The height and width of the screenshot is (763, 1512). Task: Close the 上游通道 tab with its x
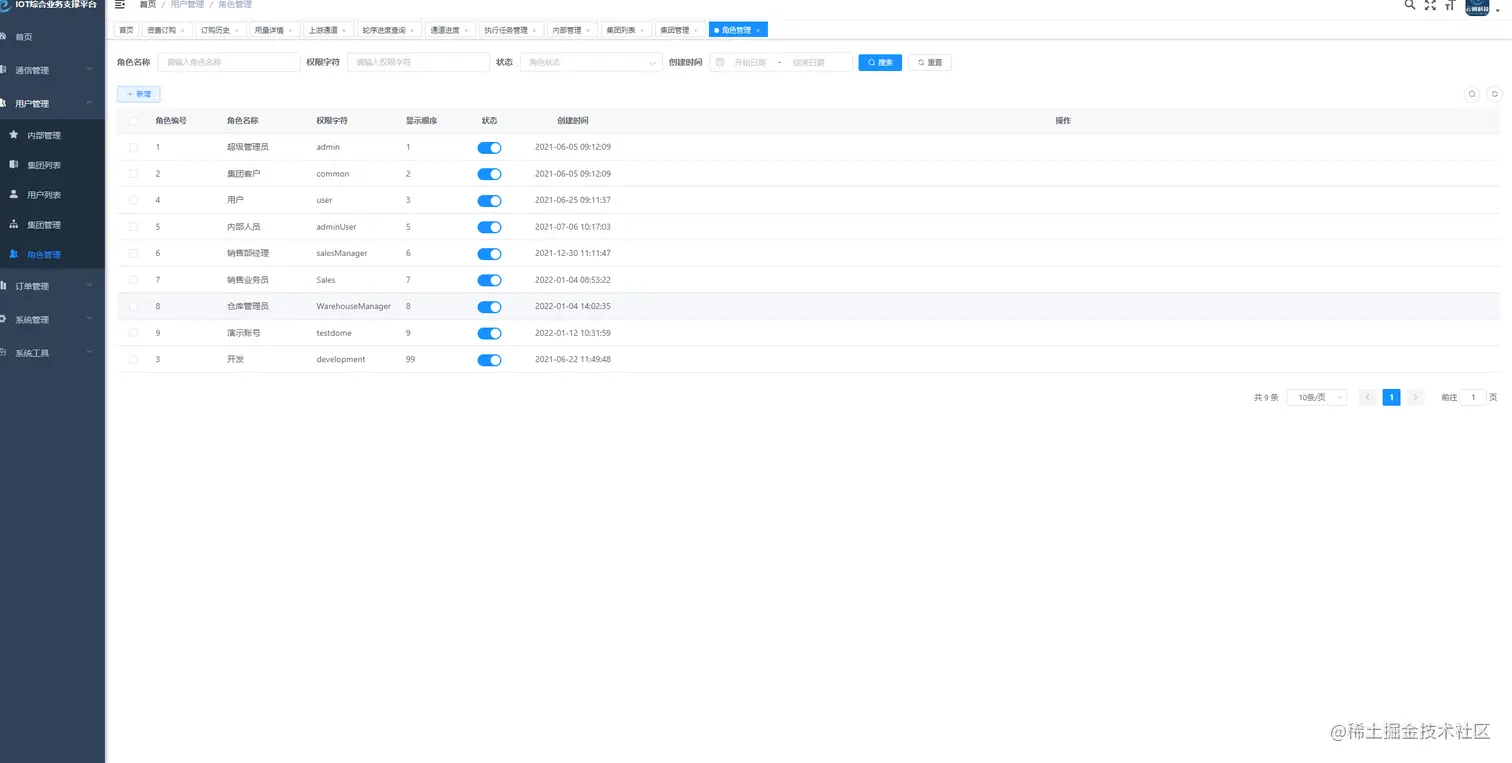(346, 30)
